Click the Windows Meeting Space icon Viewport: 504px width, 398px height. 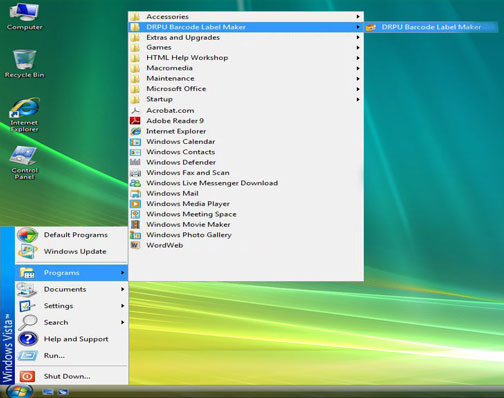(135, 214)
